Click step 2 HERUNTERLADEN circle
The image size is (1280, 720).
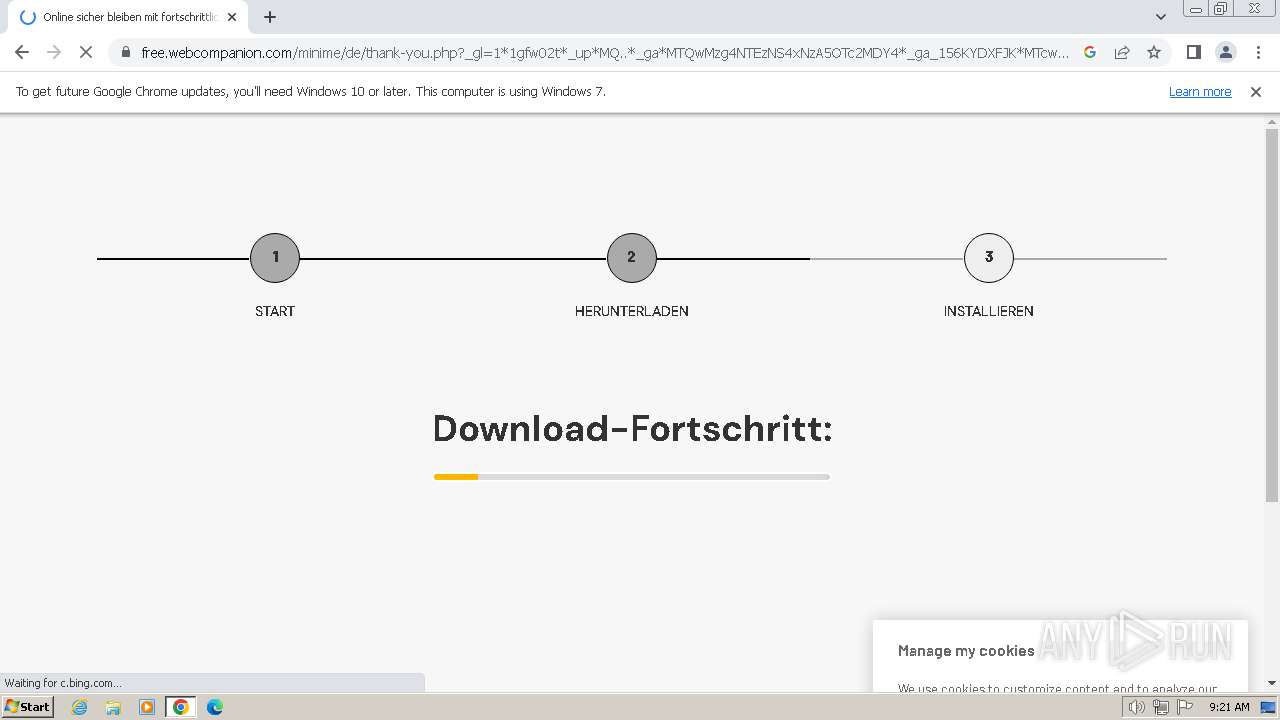[x=632, y=258]
